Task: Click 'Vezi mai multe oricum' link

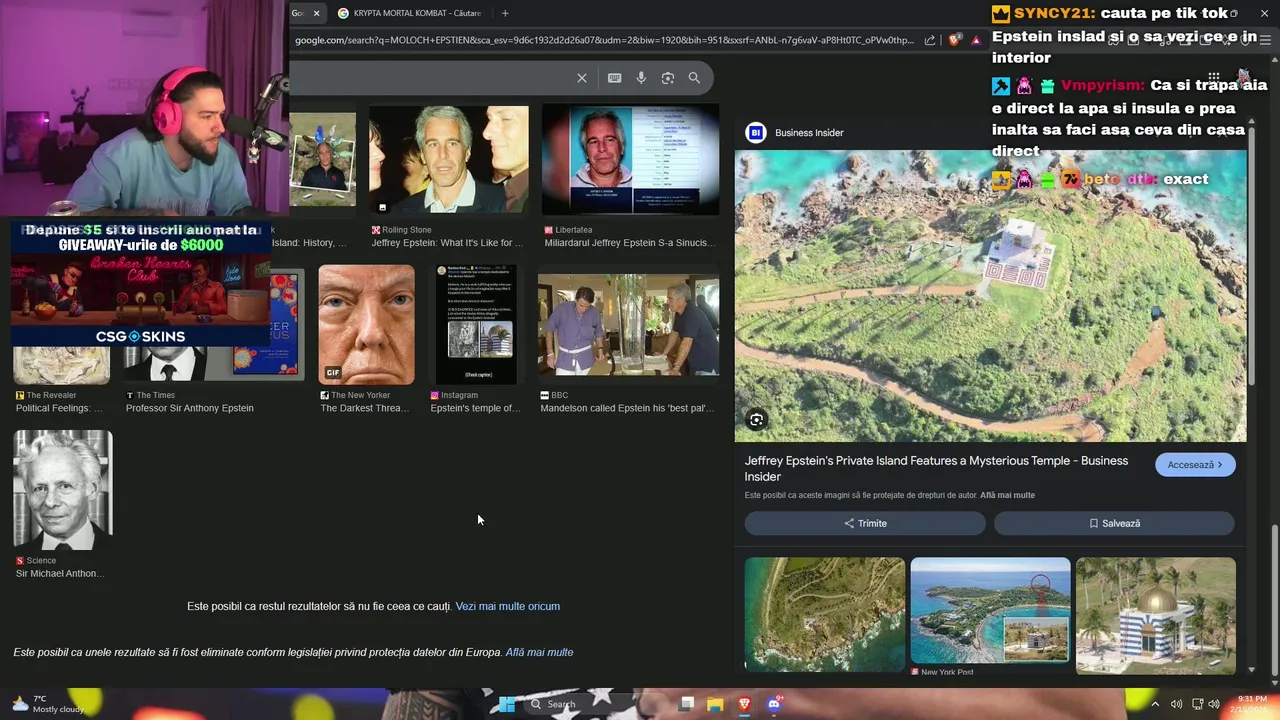Action: pos(507,606)
